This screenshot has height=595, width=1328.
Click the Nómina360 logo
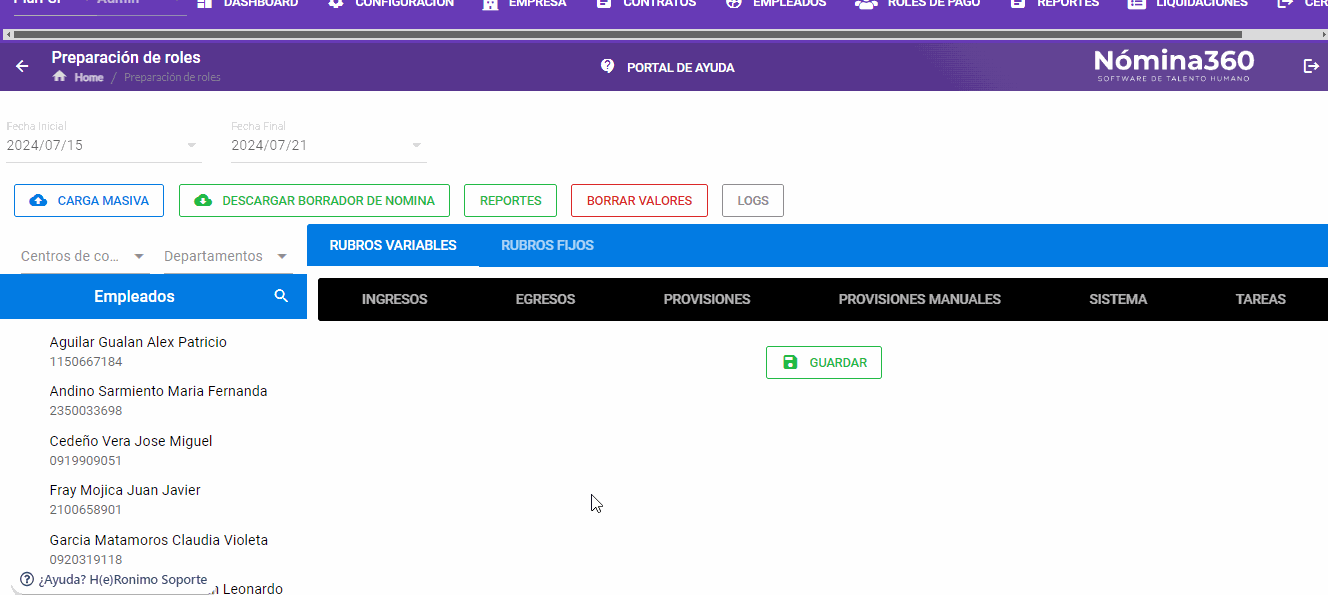pos(1173,65)
